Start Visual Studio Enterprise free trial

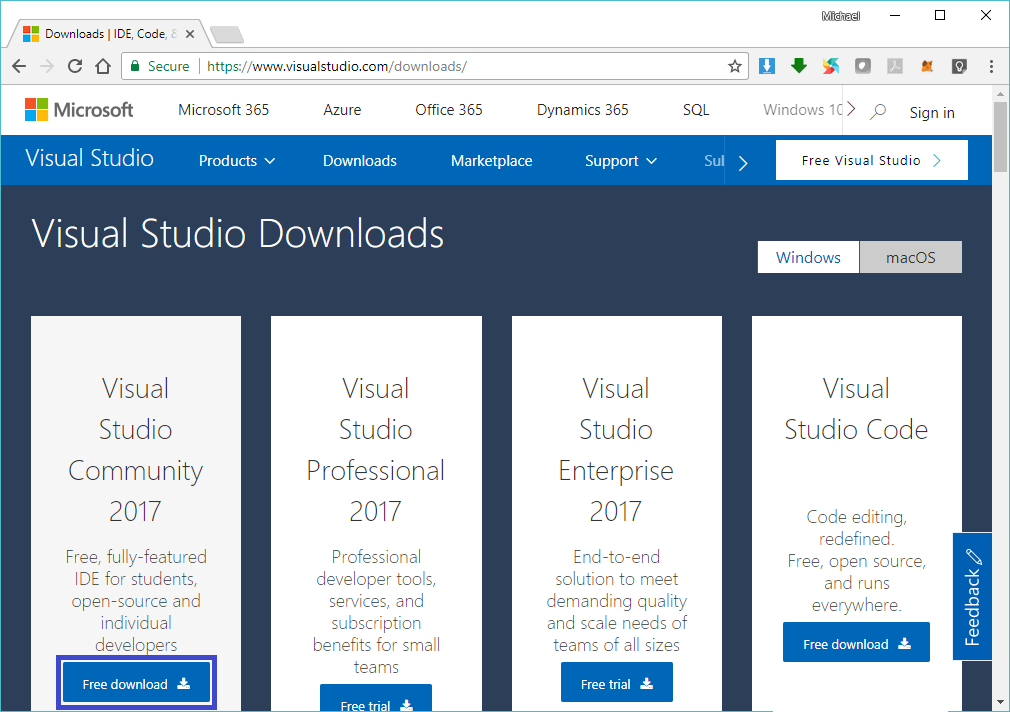click(x=616, y=682)
